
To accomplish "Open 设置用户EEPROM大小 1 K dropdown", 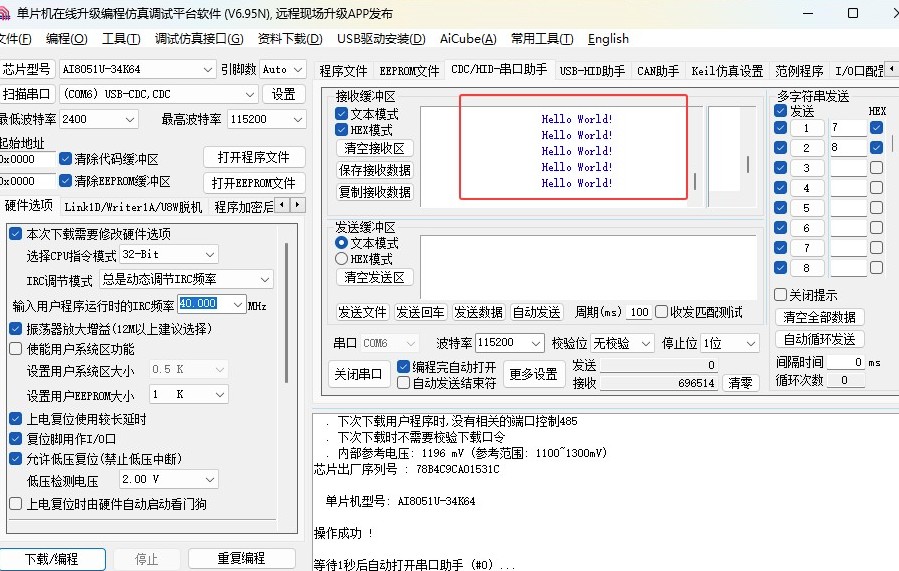I will (x=189, y=394).
